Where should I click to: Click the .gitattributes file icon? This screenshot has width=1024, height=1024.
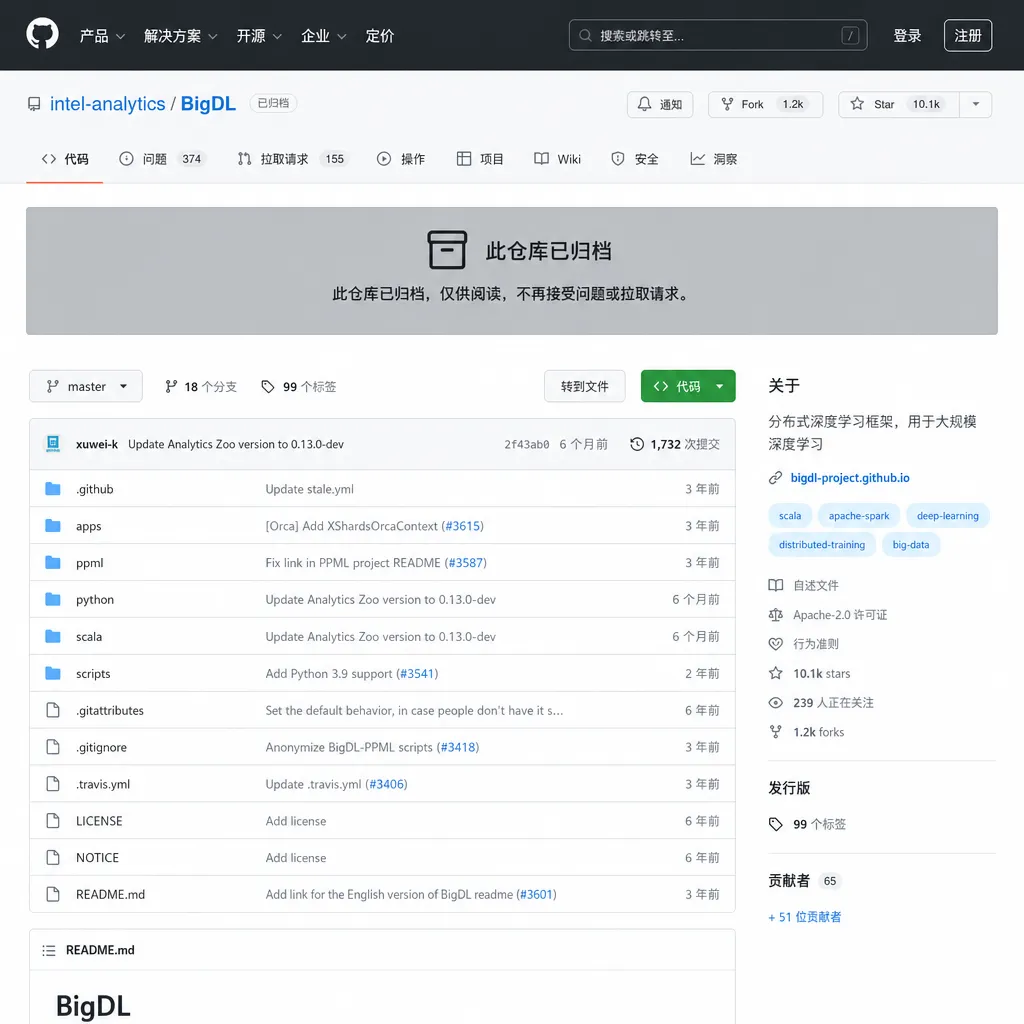tap(53, 710)
